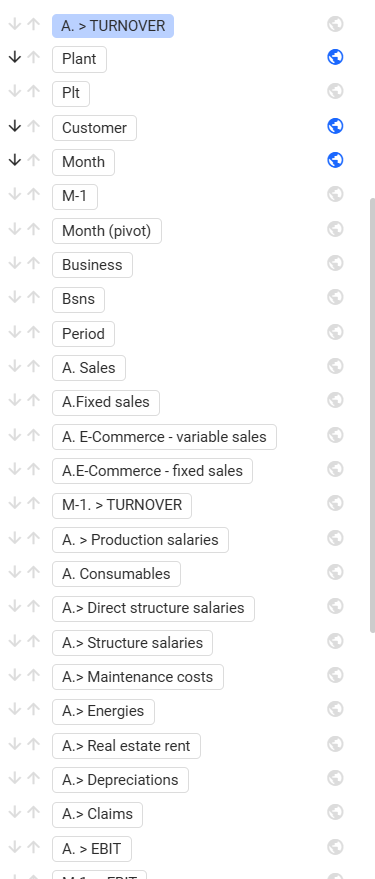This screenshot has width=375, height=879.
Task: Enable globe icon for A. > EBIT
Action: point(335,846)
